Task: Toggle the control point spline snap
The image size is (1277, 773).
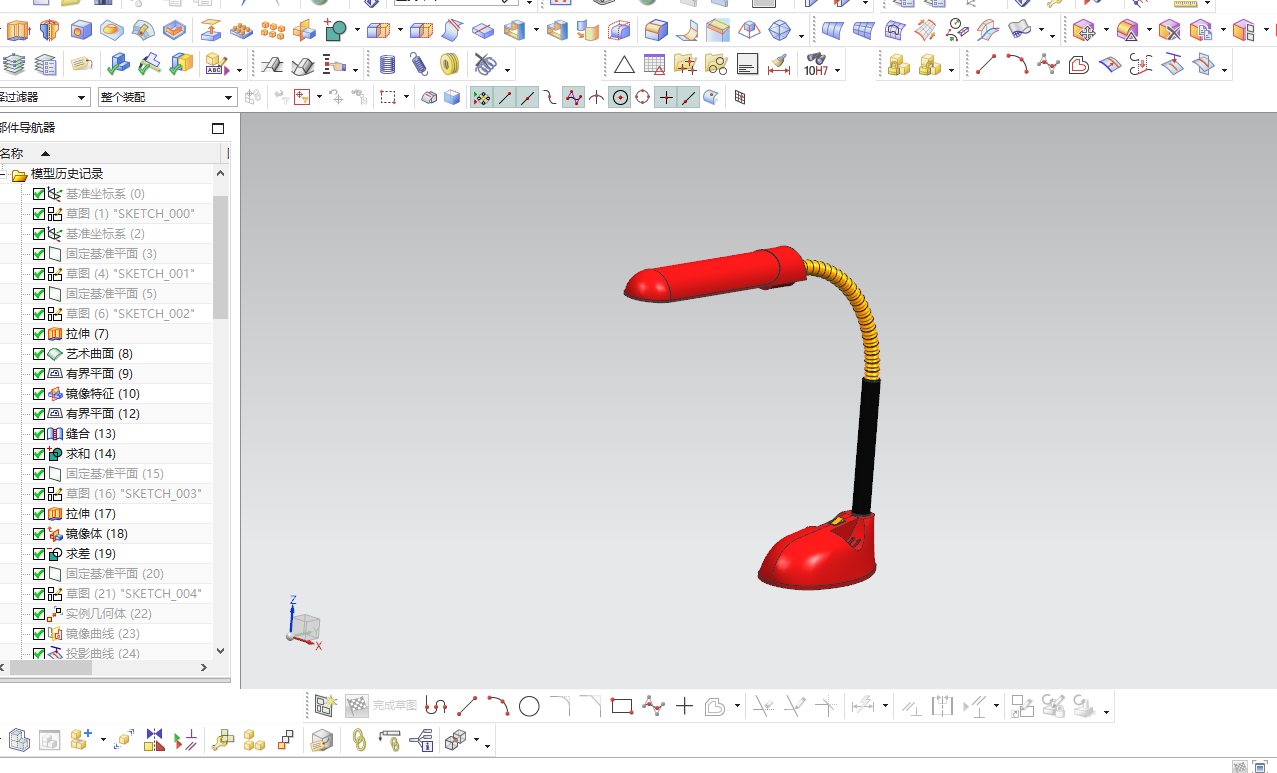Action: pos(573,97)
